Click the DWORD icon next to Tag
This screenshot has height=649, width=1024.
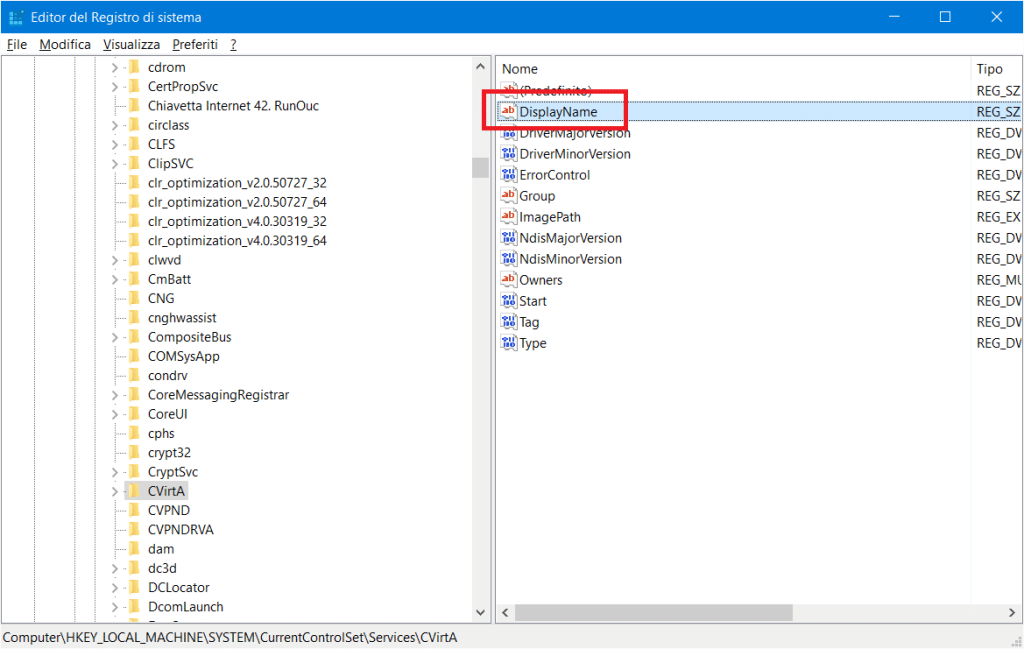pos(509,321)
